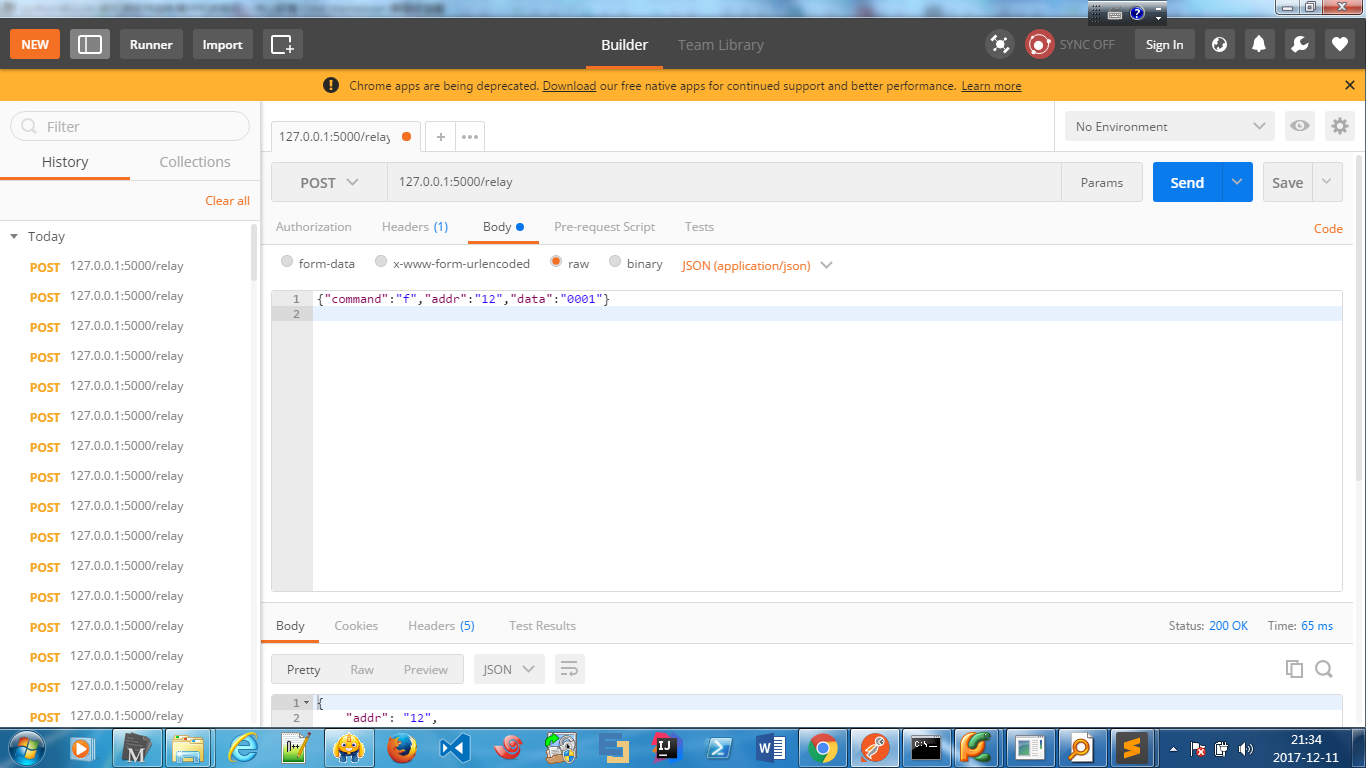Copy the response with the copy icon
This screenshot has height=768, width=1366.
(1294, 669)
